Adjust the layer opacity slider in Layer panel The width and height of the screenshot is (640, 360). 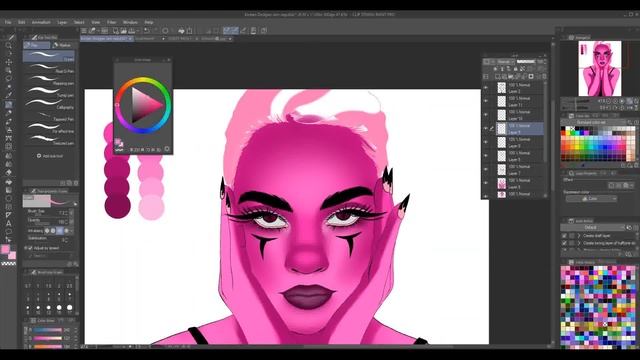click(x=526, y=62)
